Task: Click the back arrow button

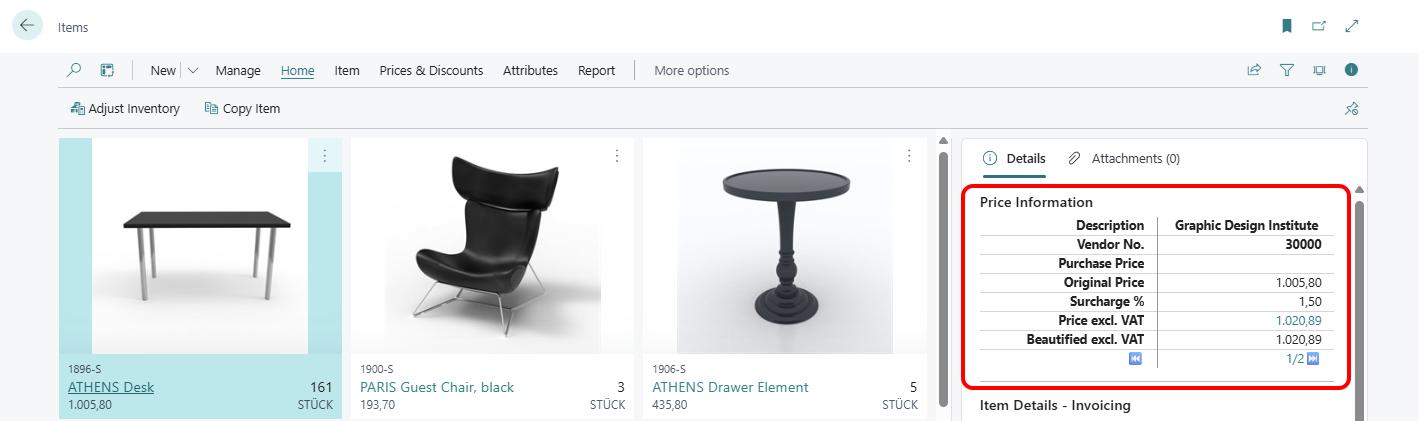Action: click(x=27, y=26)
